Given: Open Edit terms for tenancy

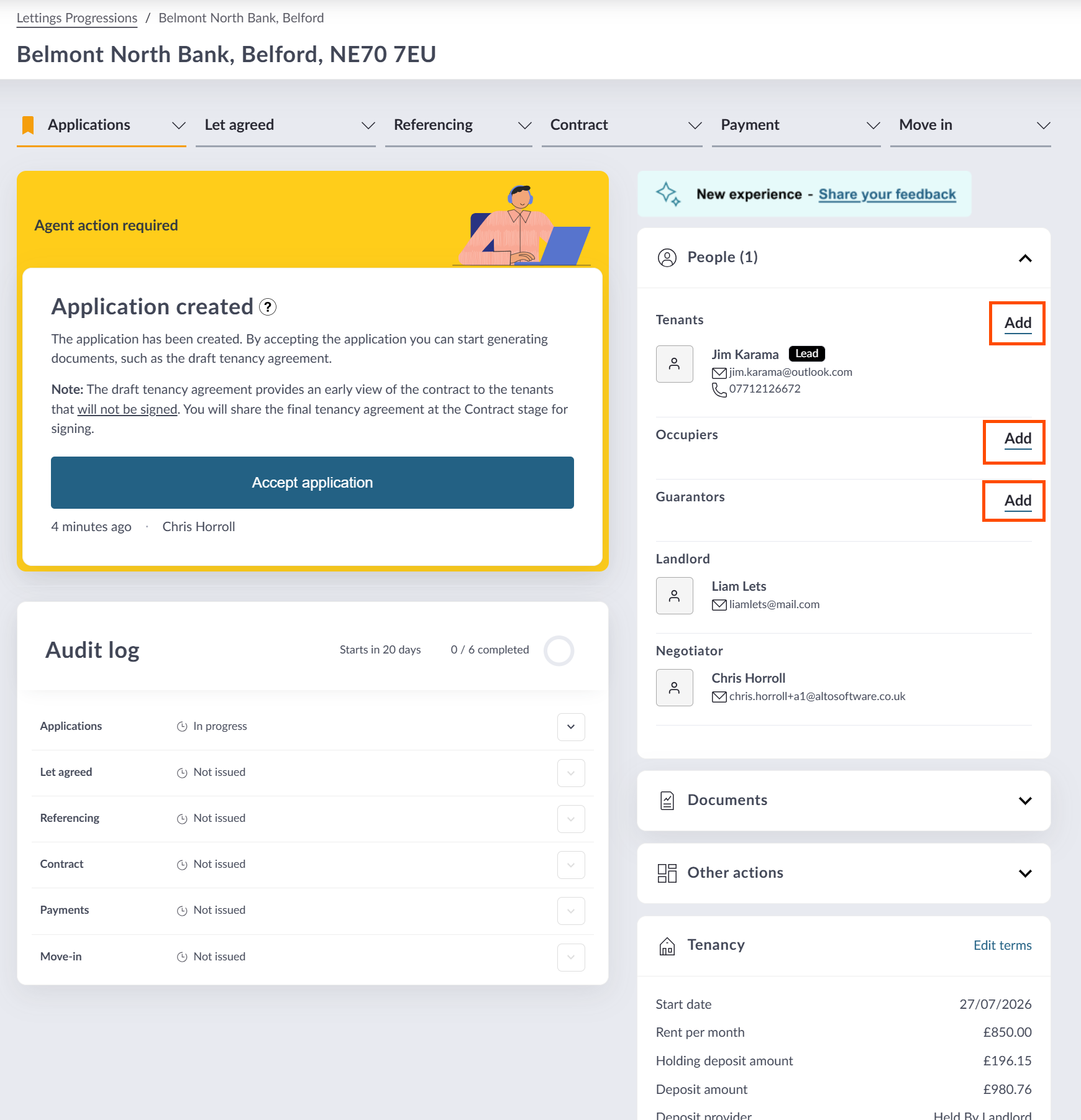Looking at the screenshot, I should coord(1002,945).
